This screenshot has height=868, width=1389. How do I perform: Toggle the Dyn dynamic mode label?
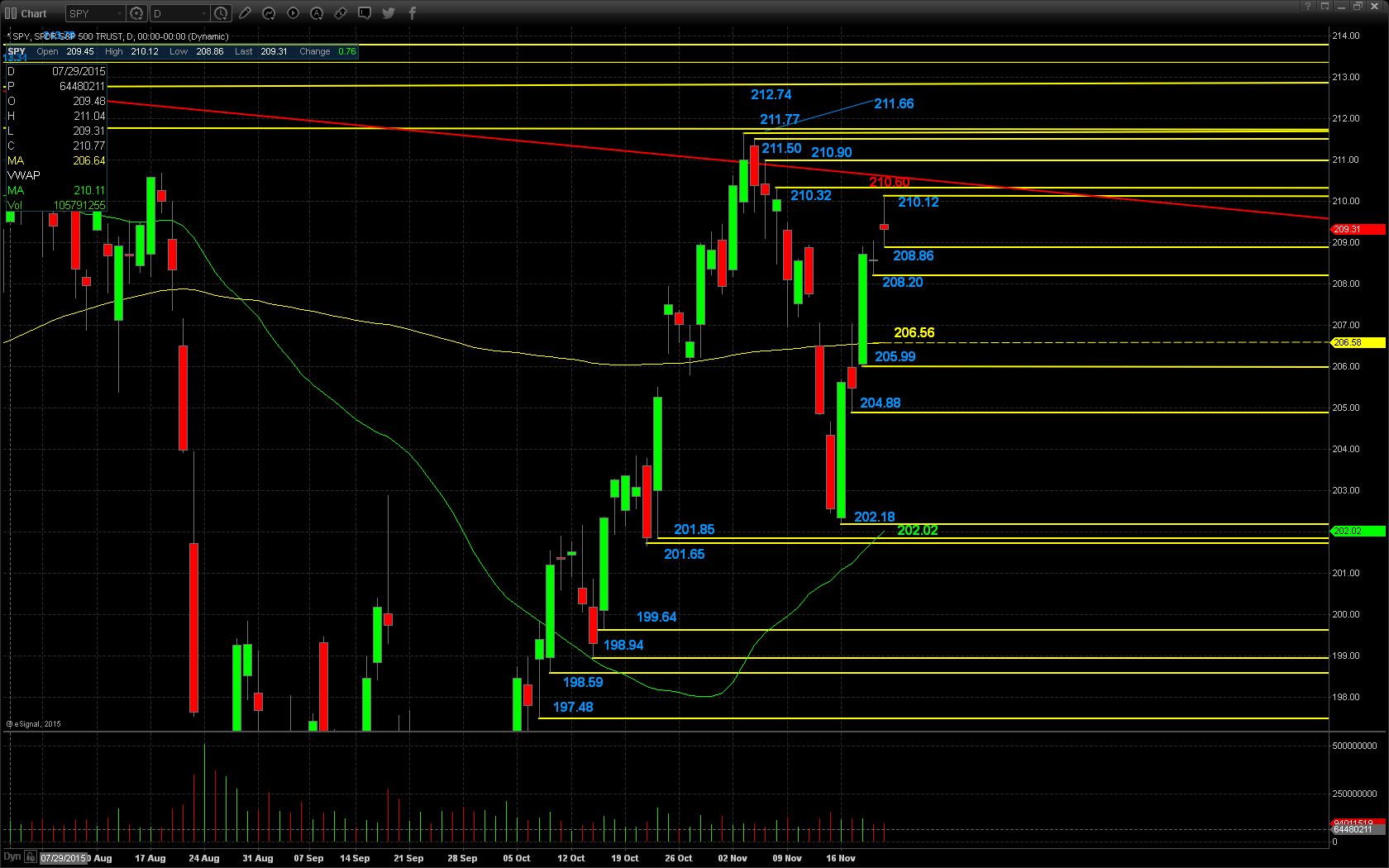pos(12,857)
